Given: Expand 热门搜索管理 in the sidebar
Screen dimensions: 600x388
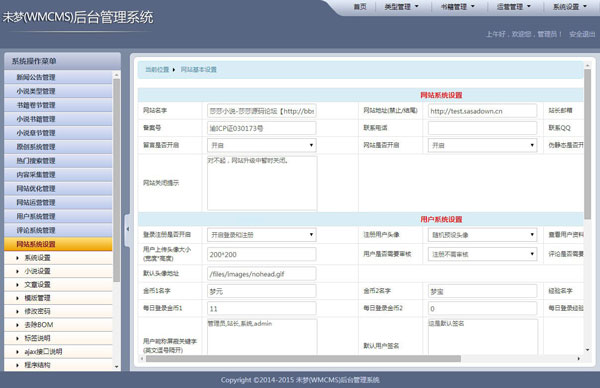Looking at the screenshot, I should (x=58, y=161).
